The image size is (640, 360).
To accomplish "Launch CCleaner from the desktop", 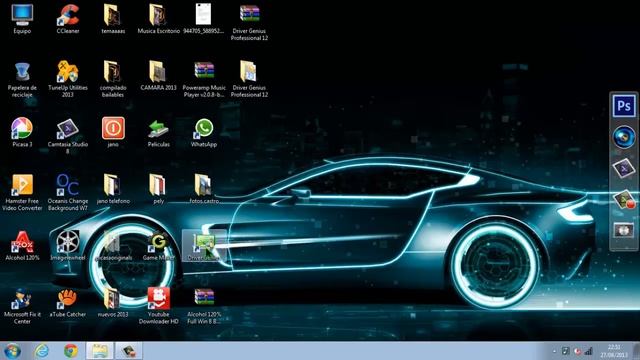I will coord(68,19).
